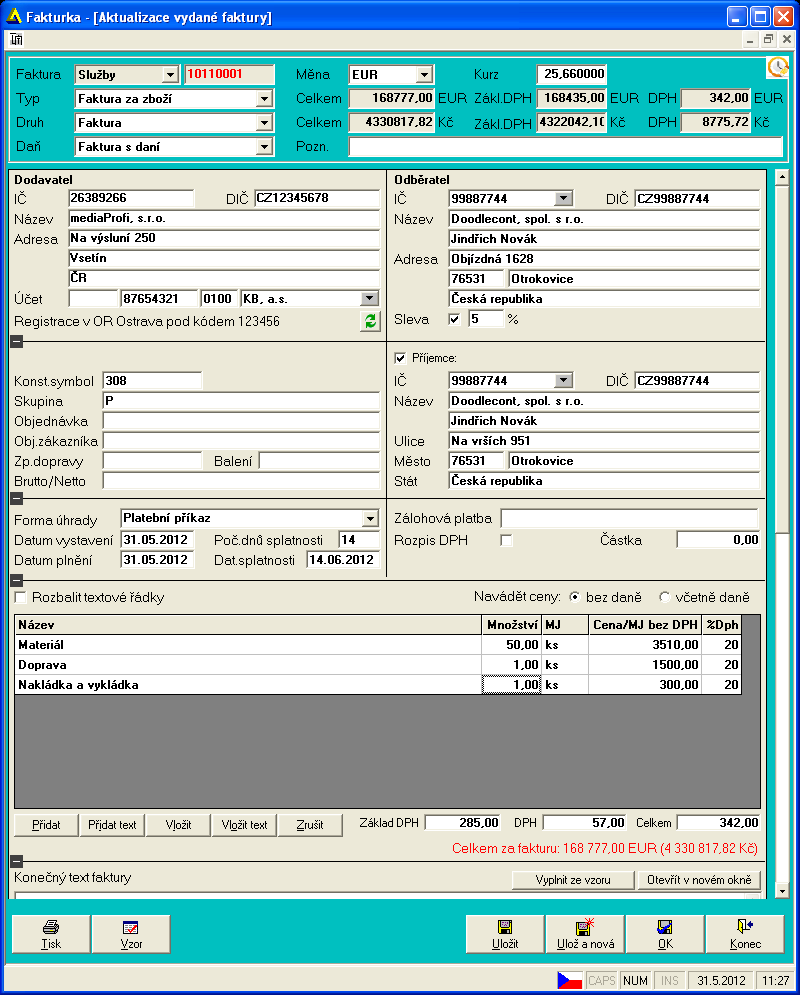Click the Uložit save button
The height and width of the screenshot is (995, 800).
coord(505,934)
